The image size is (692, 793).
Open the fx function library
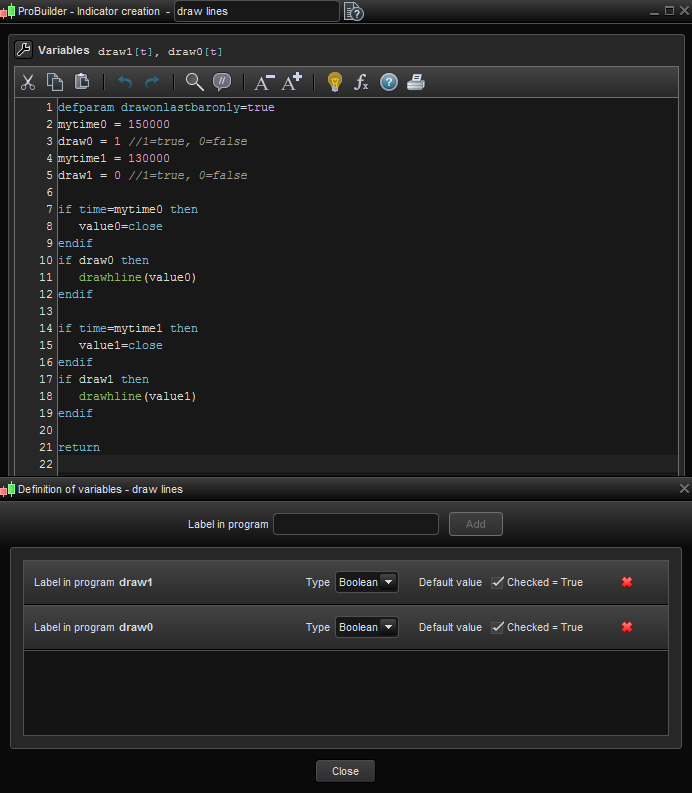coord(362,82)
